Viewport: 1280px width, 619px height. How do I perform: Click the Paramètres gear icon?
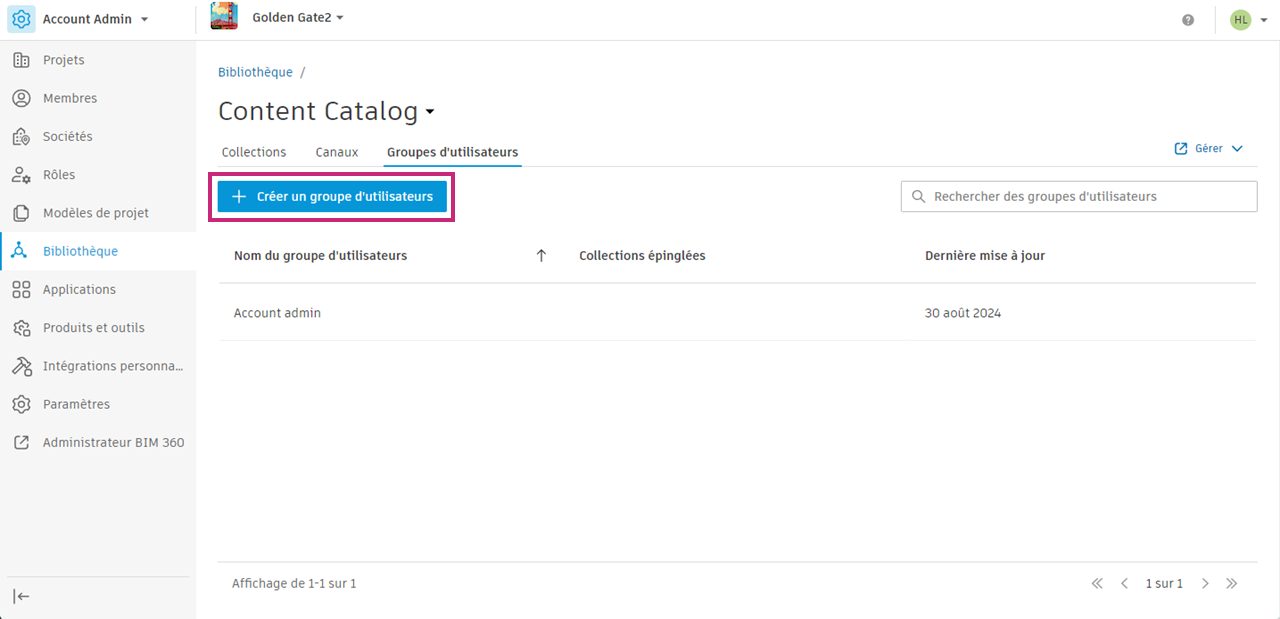click(x=21, y=404)
